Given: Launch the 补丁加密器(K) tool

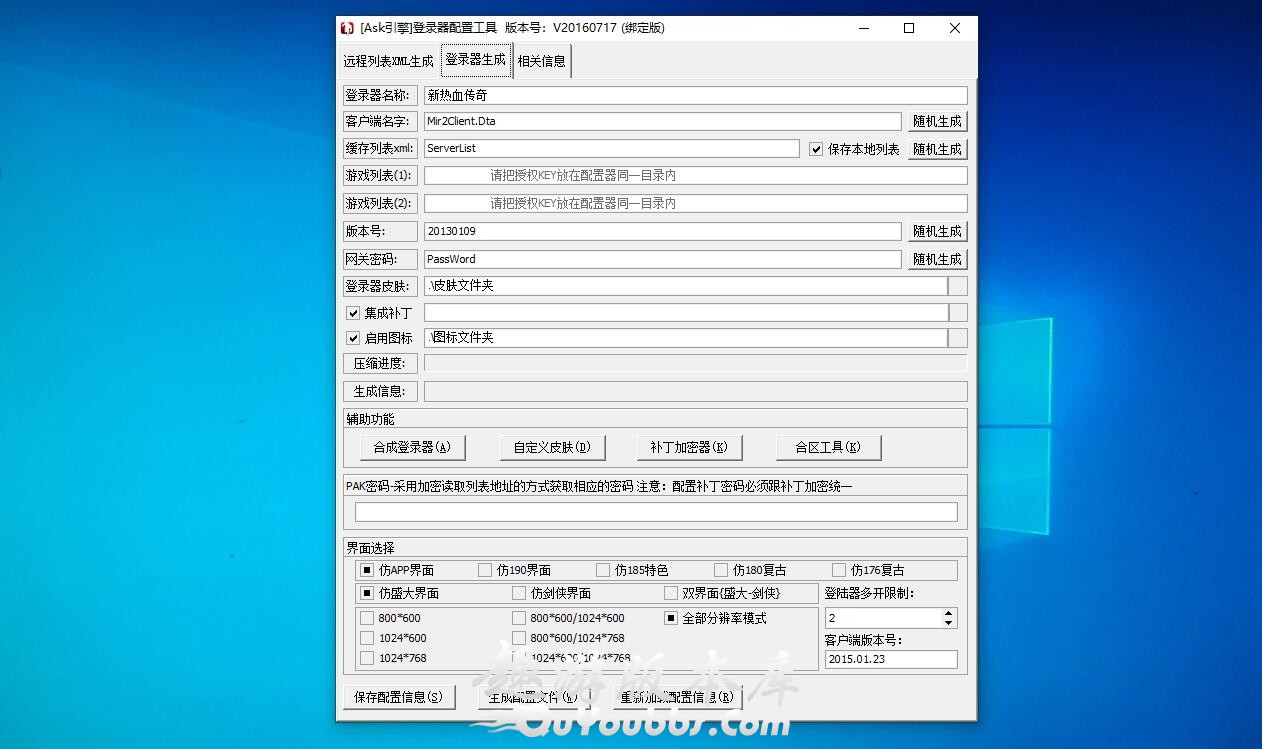Looking at the screenshot, I should coord(689,447).
